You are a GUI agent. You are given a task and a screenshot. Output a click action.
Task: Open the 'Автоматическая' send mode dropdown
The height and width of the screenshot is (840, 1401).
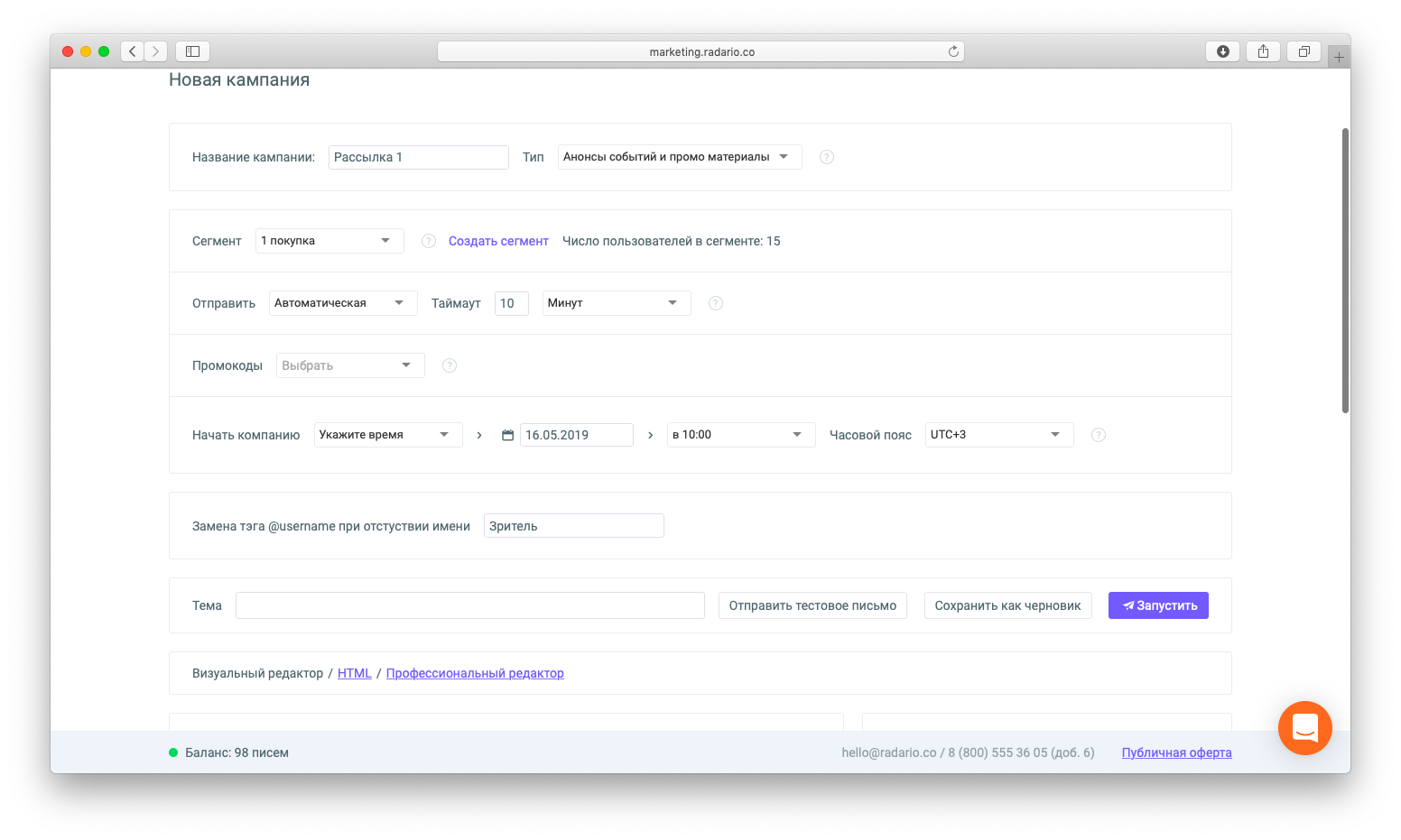click(343, 303)
